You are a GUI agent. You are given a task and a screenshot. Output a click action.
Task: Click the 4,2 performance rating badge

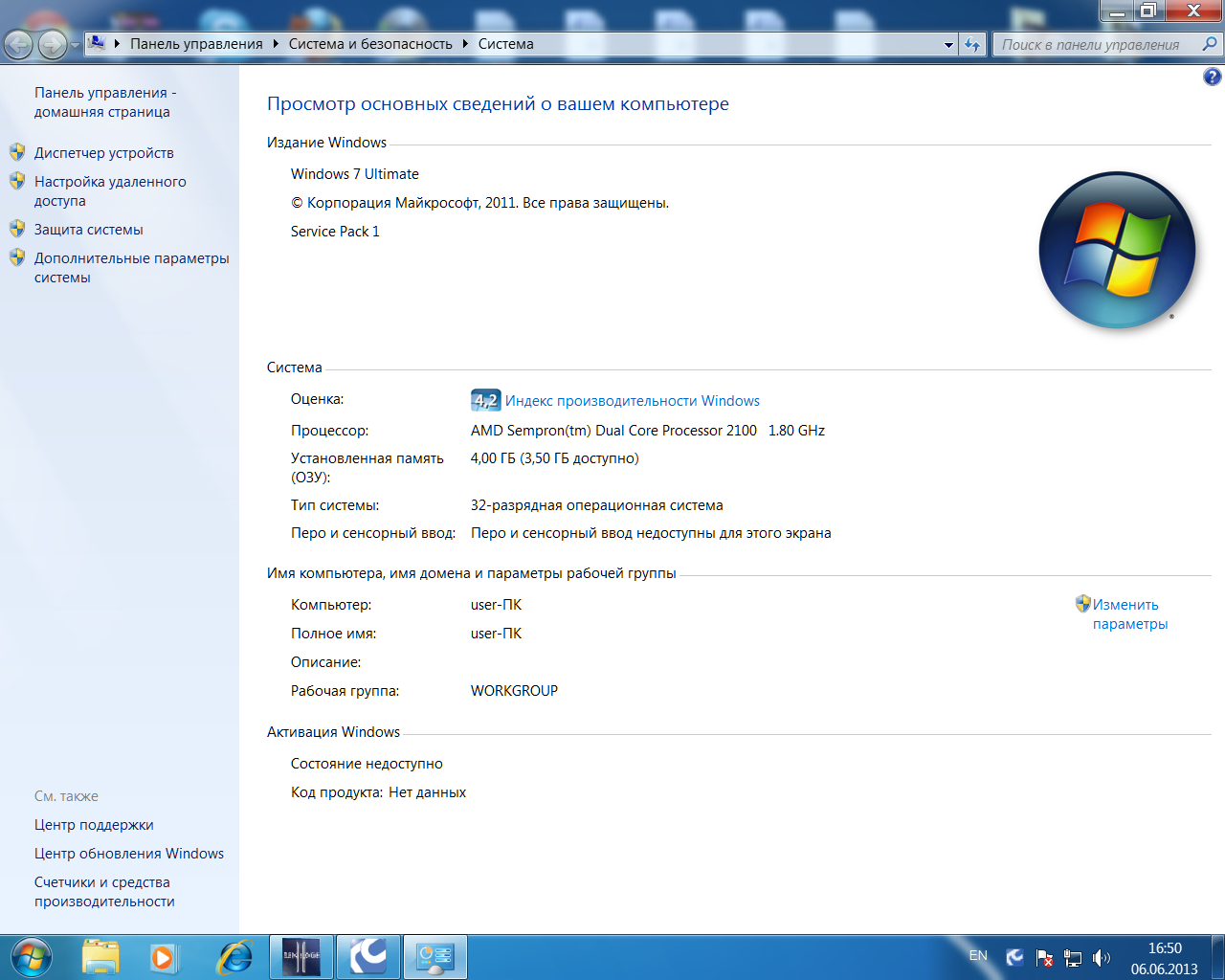click(485, 400)
